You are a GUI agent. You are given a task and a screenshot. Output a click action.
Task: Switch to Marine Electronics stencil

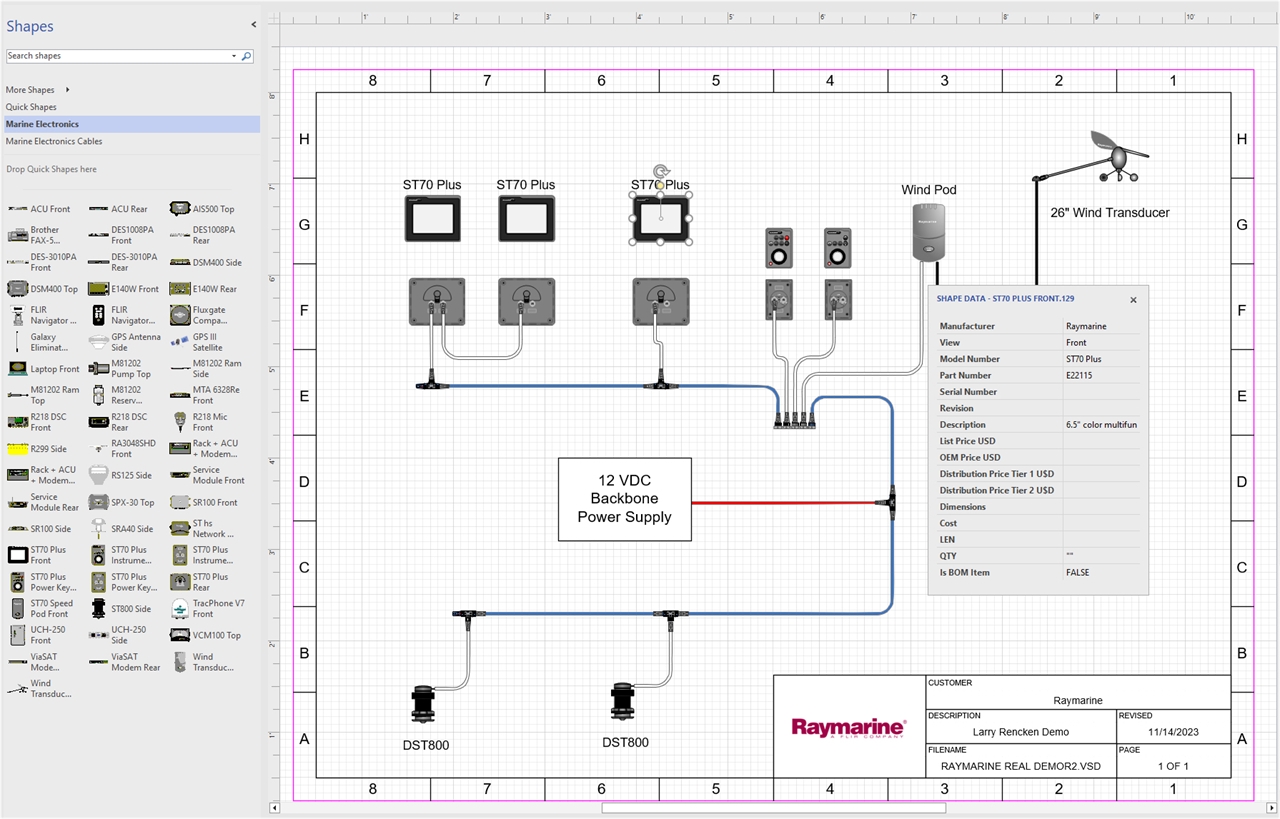tap(130, 124)
